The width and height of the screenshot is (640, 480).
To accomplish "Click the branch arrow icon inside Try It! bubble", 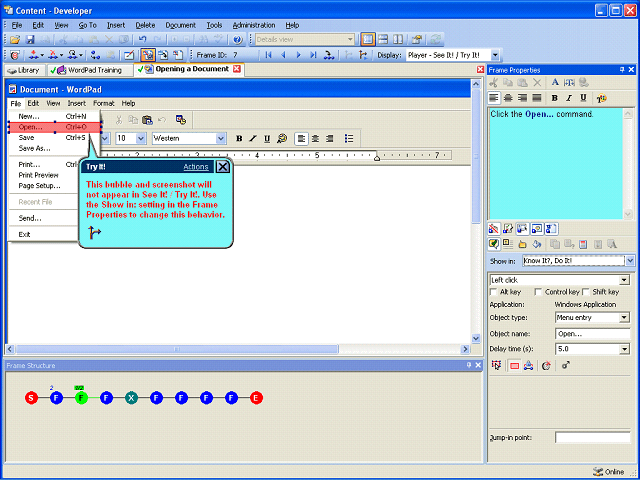I will pyautogui.click(x=94, y=233).
